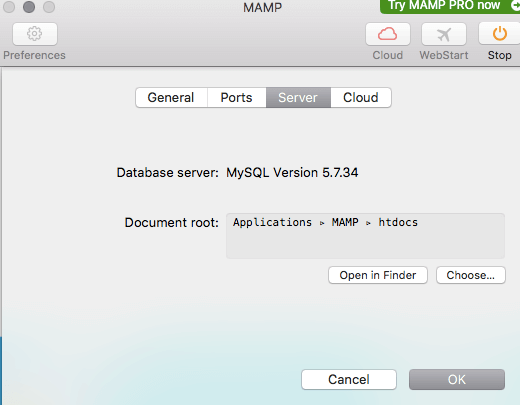Open the Cloud preferences tab
Viewport: 520px width, 405px height.
(x=361, y=98)
